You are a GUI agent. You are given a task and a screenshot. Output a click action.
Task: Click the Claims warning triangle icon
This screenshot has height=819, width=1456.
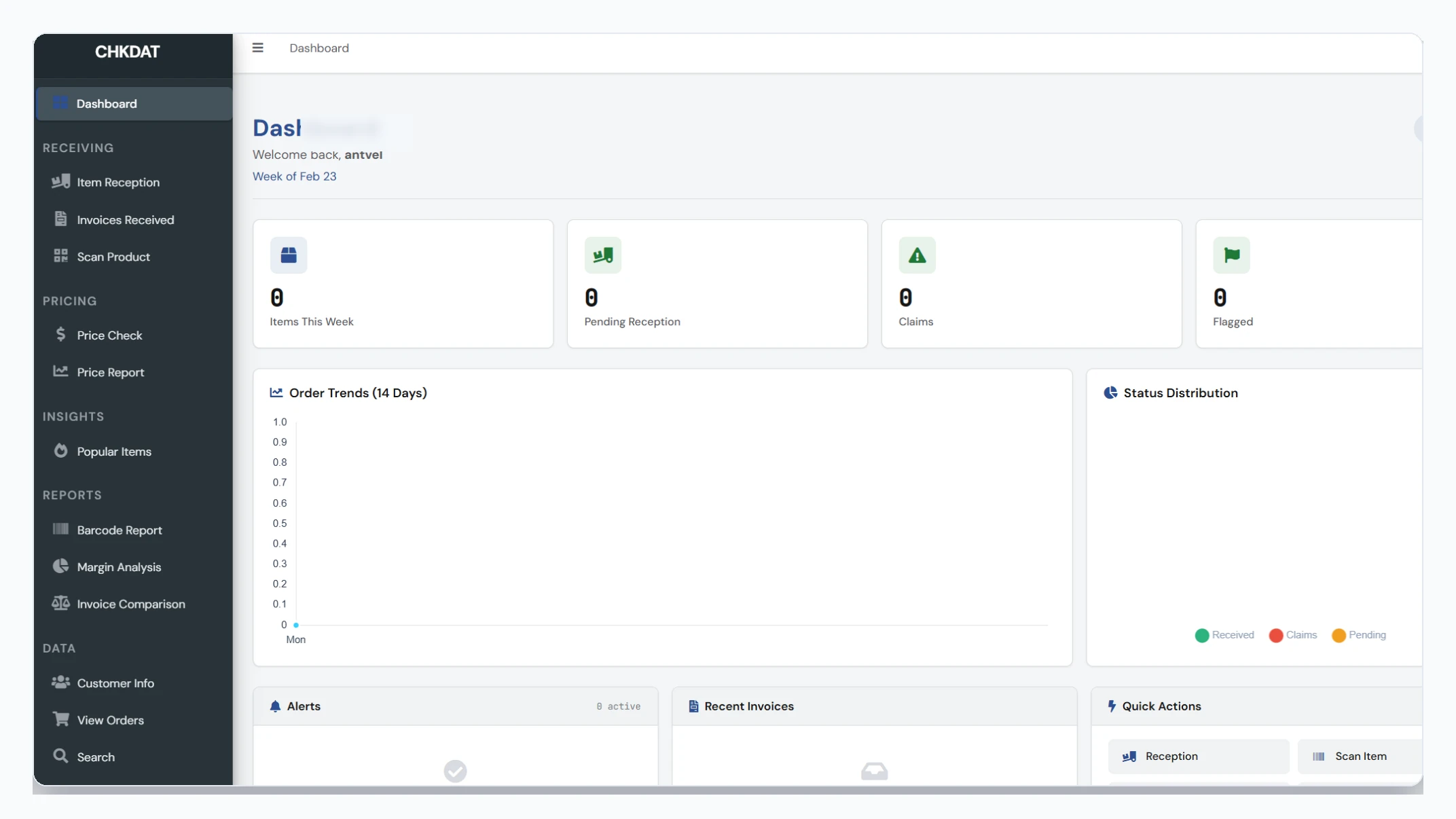point(916,255)
